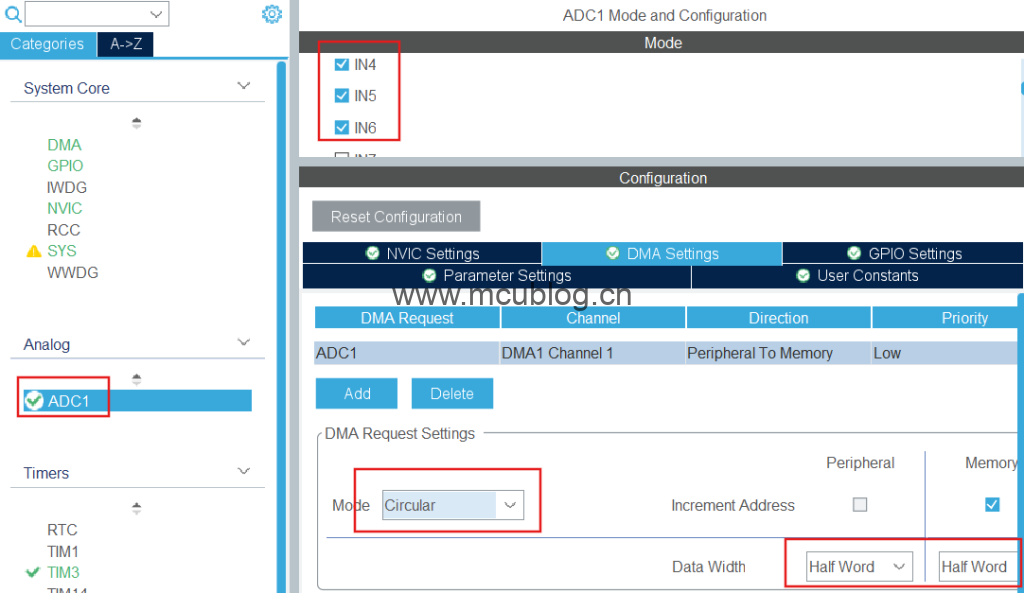Switch to the A->Z tab

(125, 44)
